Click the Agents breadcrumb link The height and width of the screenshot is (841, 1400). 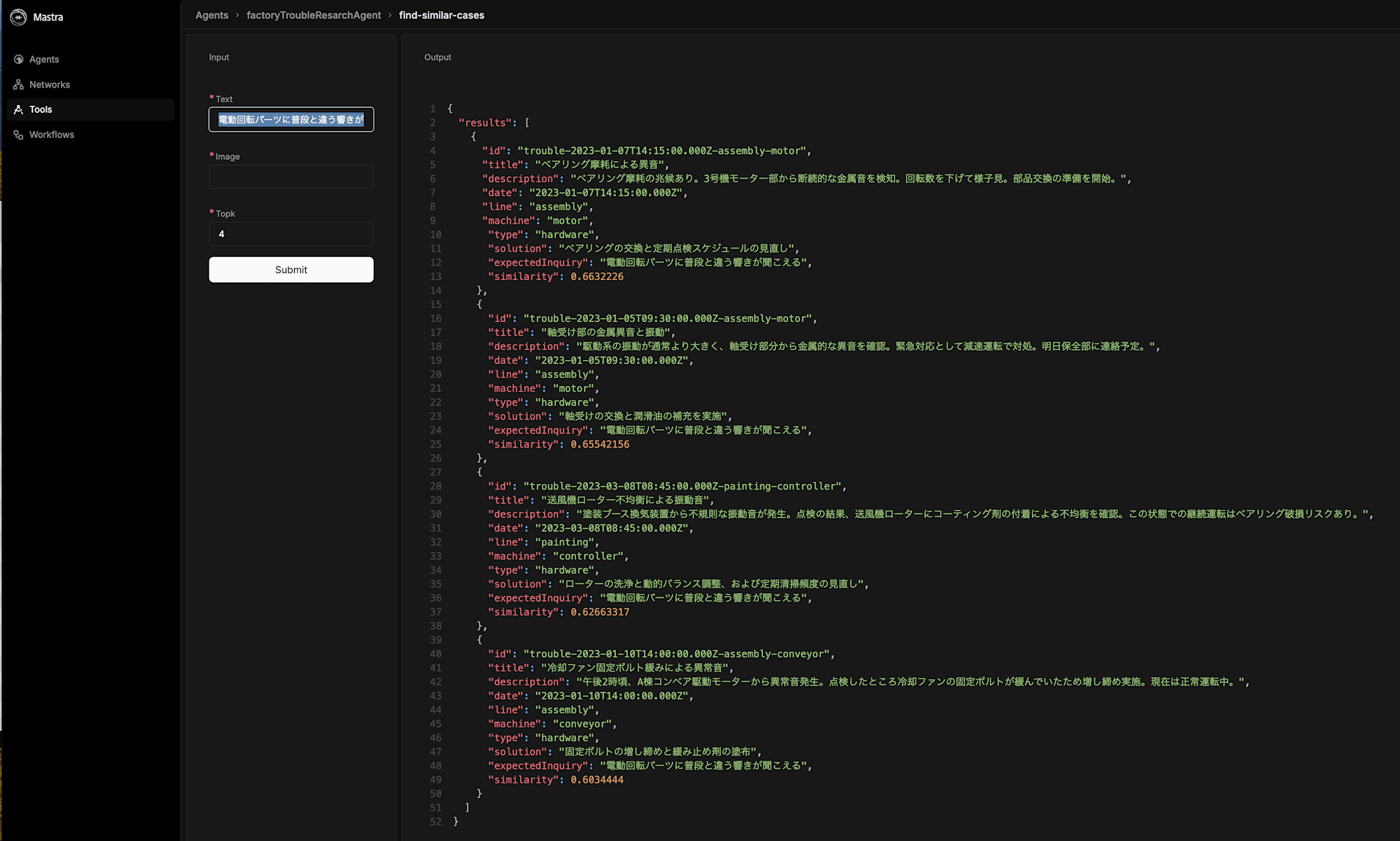coord(212,15)
